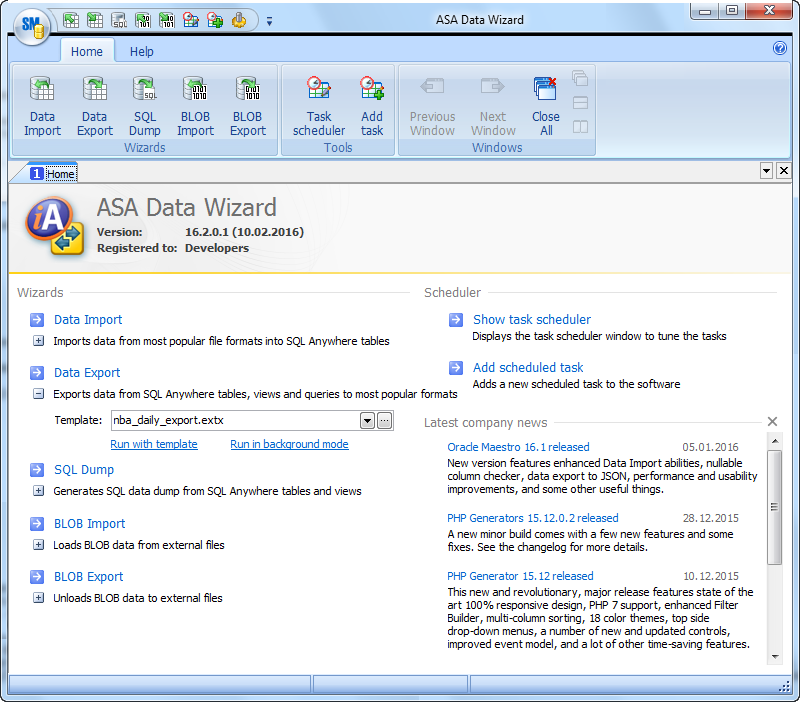Open the Data Export wizard from the ribbon
This screenshot has width=800, height=702.
point(94,103)
